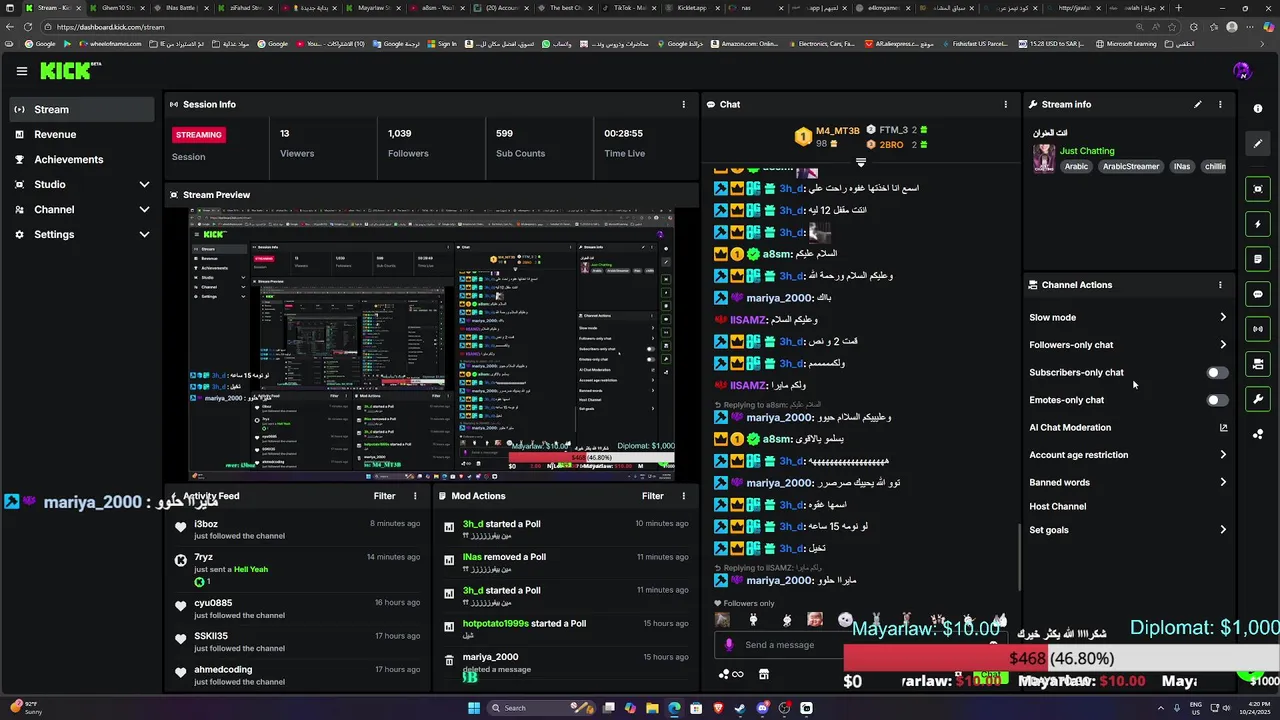Open Brave browser from the taskbar
Screen dimensions: 1280x720
[718, 708]
